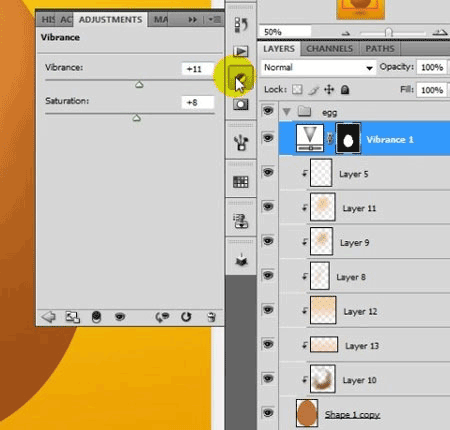This screenshot has width=450, height=430.
Task: Zoom in with Navigator large mountains icon
Action: pyautogui.click(x=440, y=32)
